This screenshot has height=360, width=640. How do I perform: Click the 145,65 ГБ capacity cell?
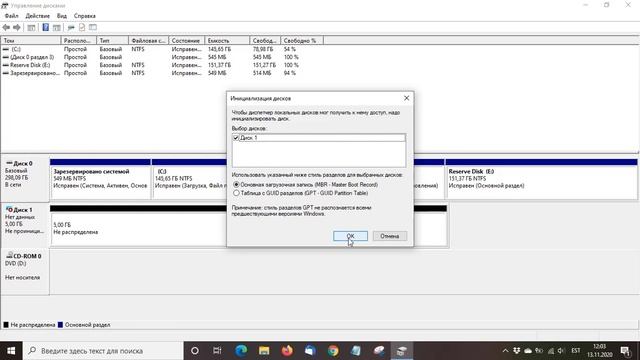tap(220, 49)
